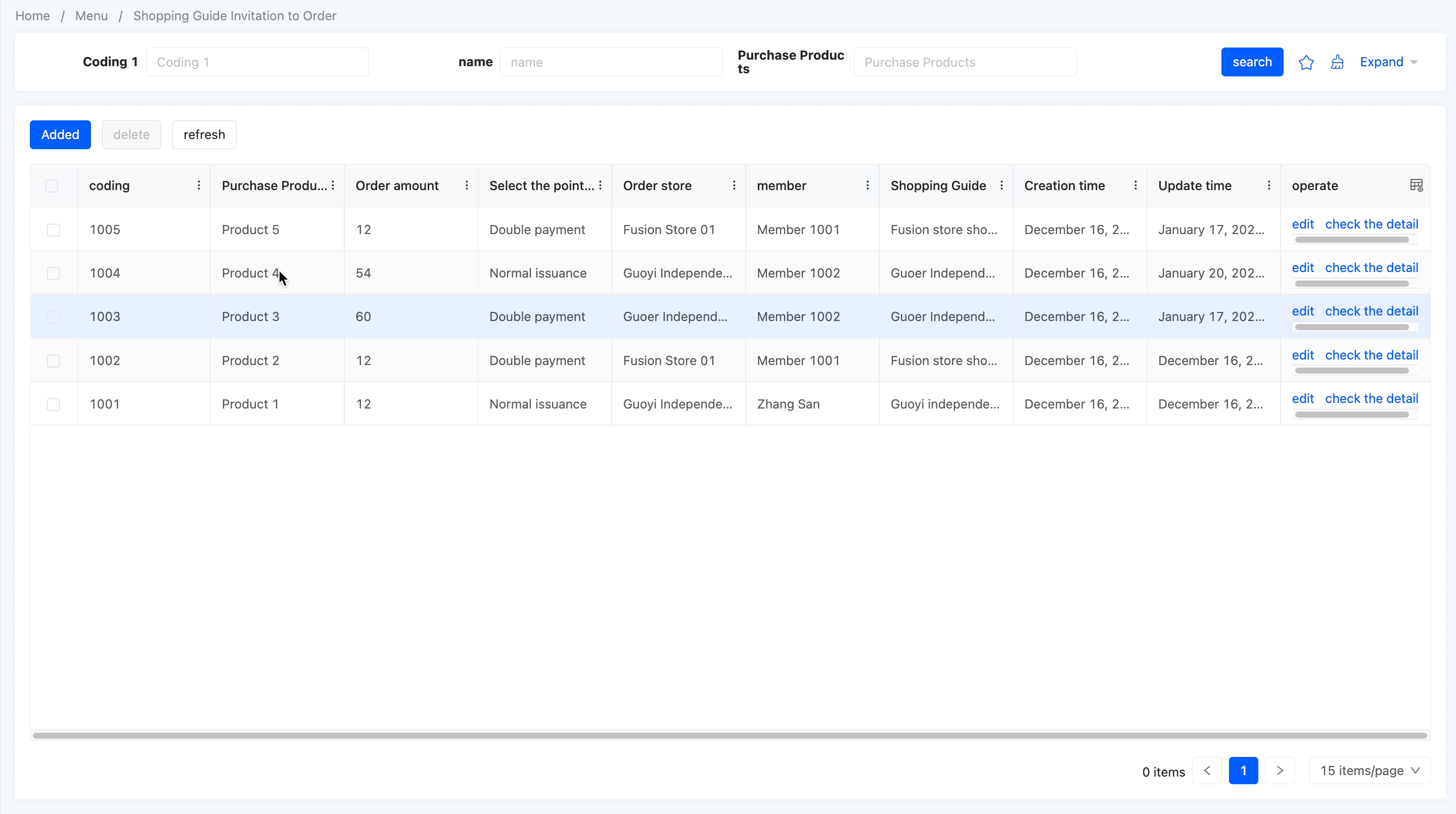Click the clear filters broom icon
The image size is (1456, 814).
(1337, 62)
